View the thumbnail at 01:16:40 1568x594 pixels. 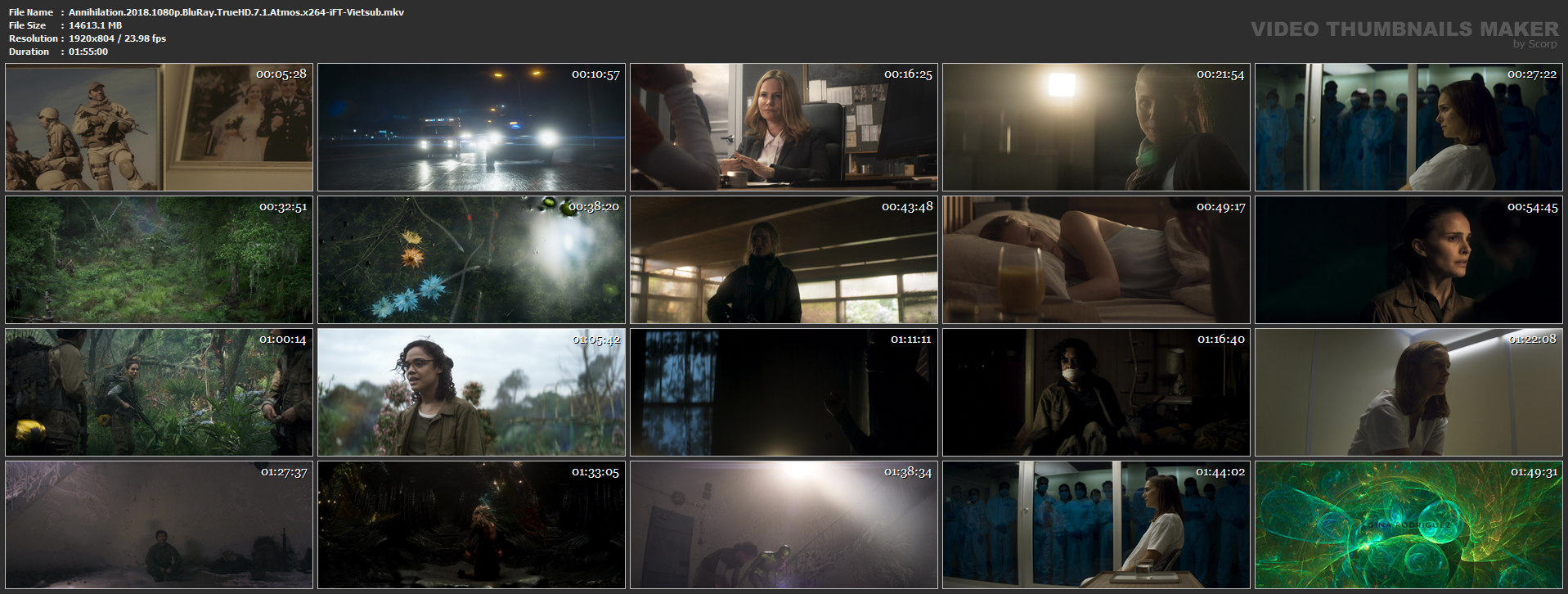pos(1096,392)
